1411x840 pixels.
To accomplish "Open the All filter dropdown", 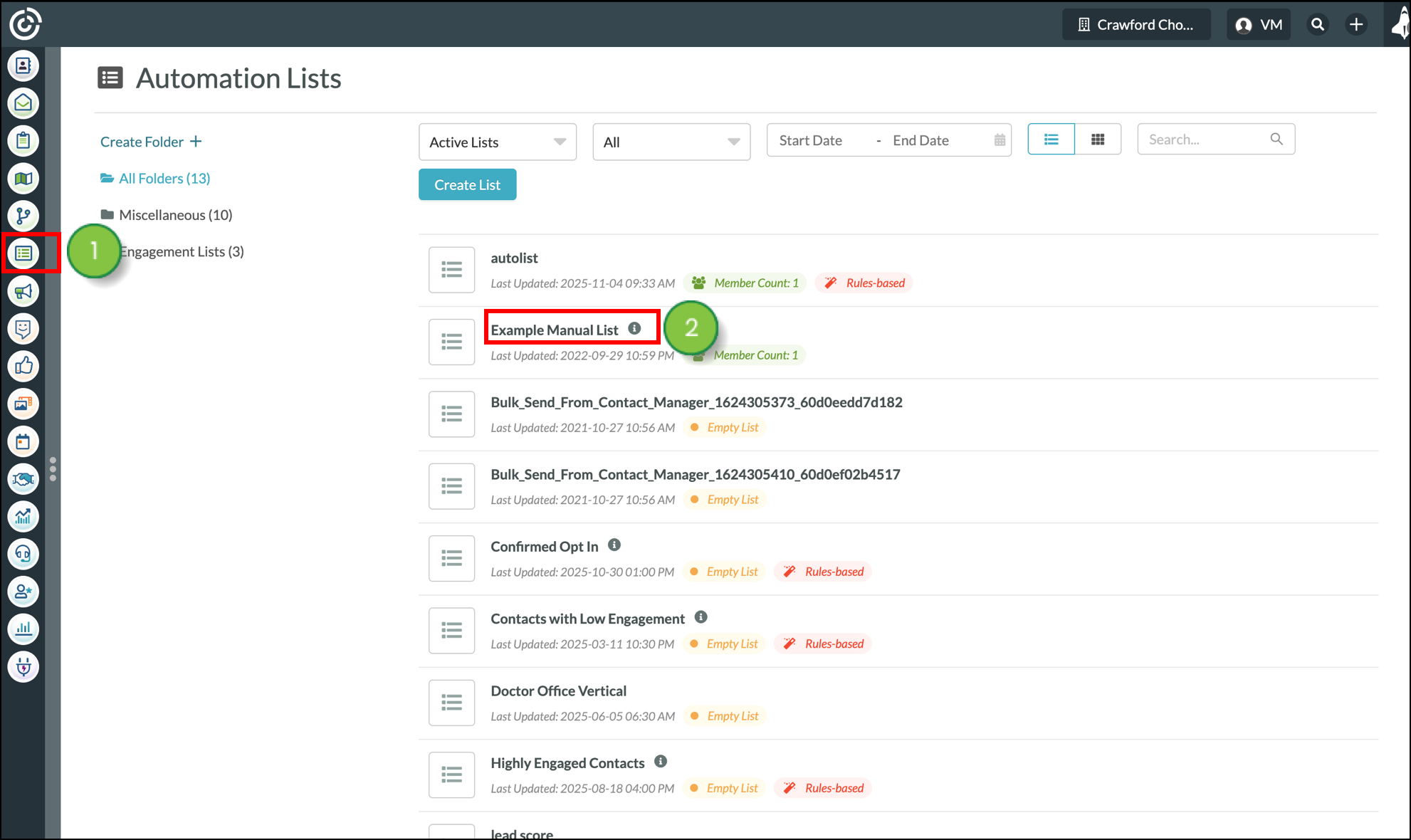I will coord(671,142).
